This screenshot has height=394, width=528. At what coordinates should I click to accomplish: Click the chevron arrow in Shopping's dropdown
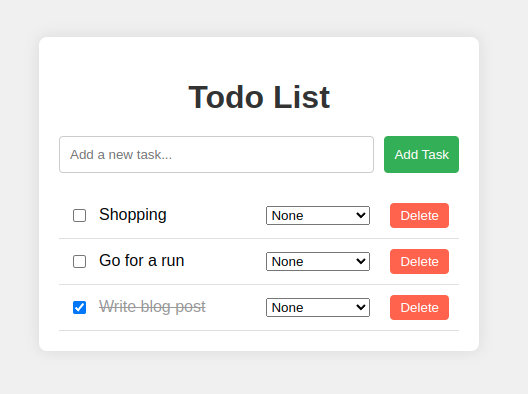pyautogui.click(x=361, y=215)
